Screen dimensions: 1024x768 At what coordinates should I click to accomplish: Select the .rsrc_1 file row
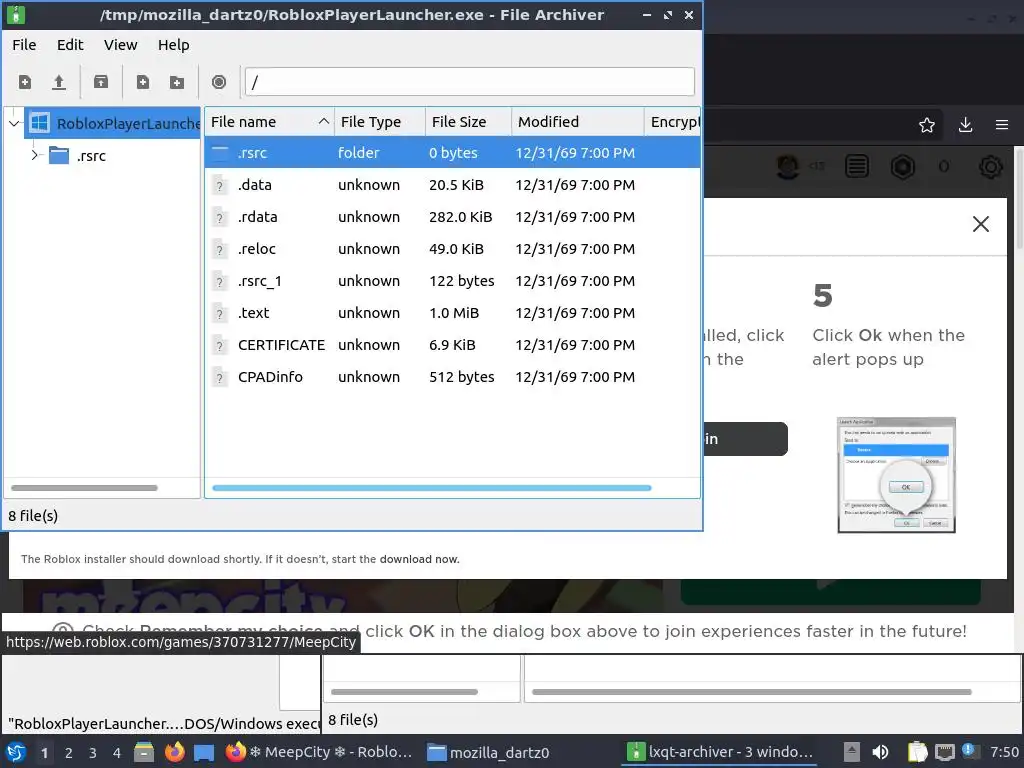click(453, 281)
